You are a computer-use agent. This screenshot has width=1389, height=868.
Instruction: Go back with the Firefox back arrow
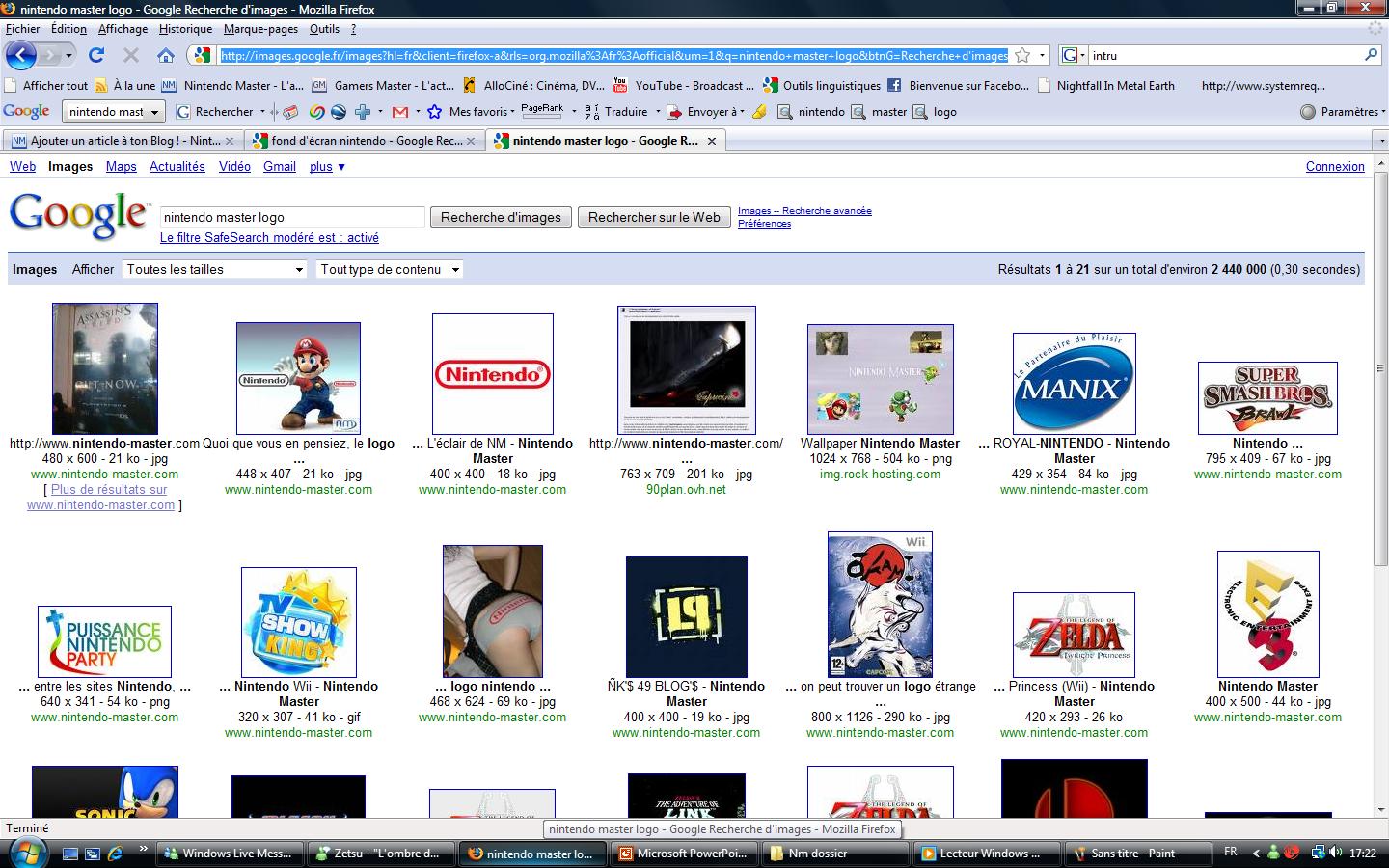click(x=20, y=55)
